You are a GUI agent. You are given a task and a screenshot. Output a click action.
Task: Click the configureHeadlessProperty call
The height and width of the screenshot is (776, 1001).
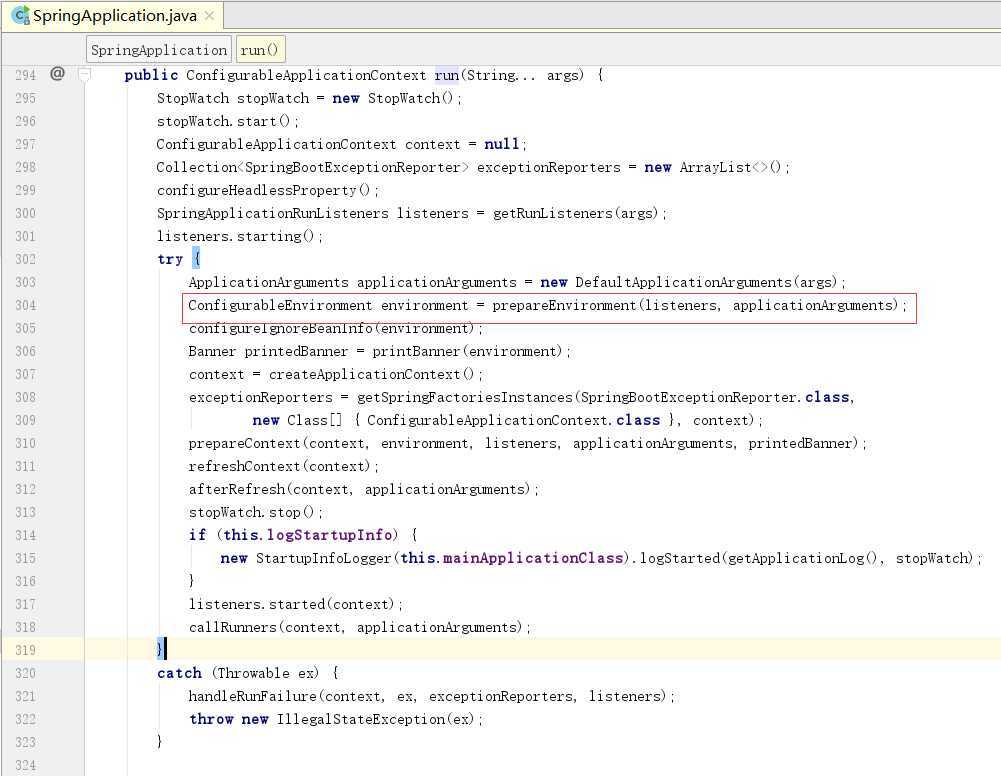click(x=257, y=191)
